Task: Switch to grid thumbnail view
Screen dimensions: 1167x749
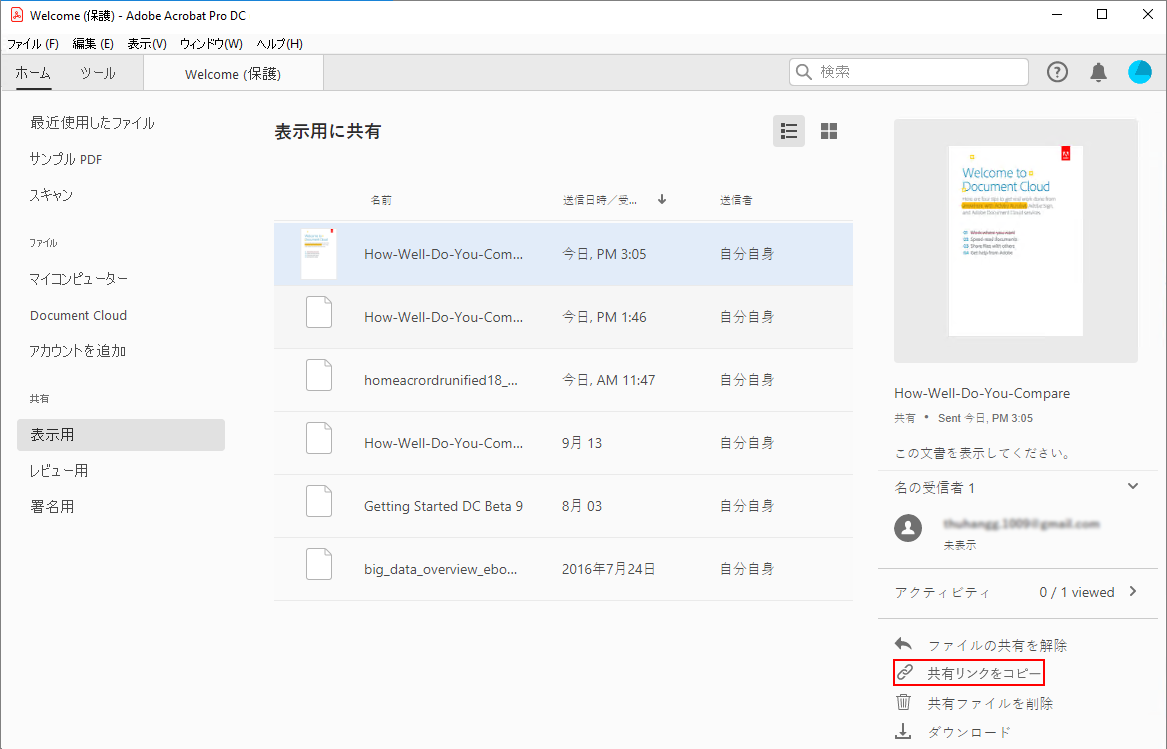Action: 828,132
